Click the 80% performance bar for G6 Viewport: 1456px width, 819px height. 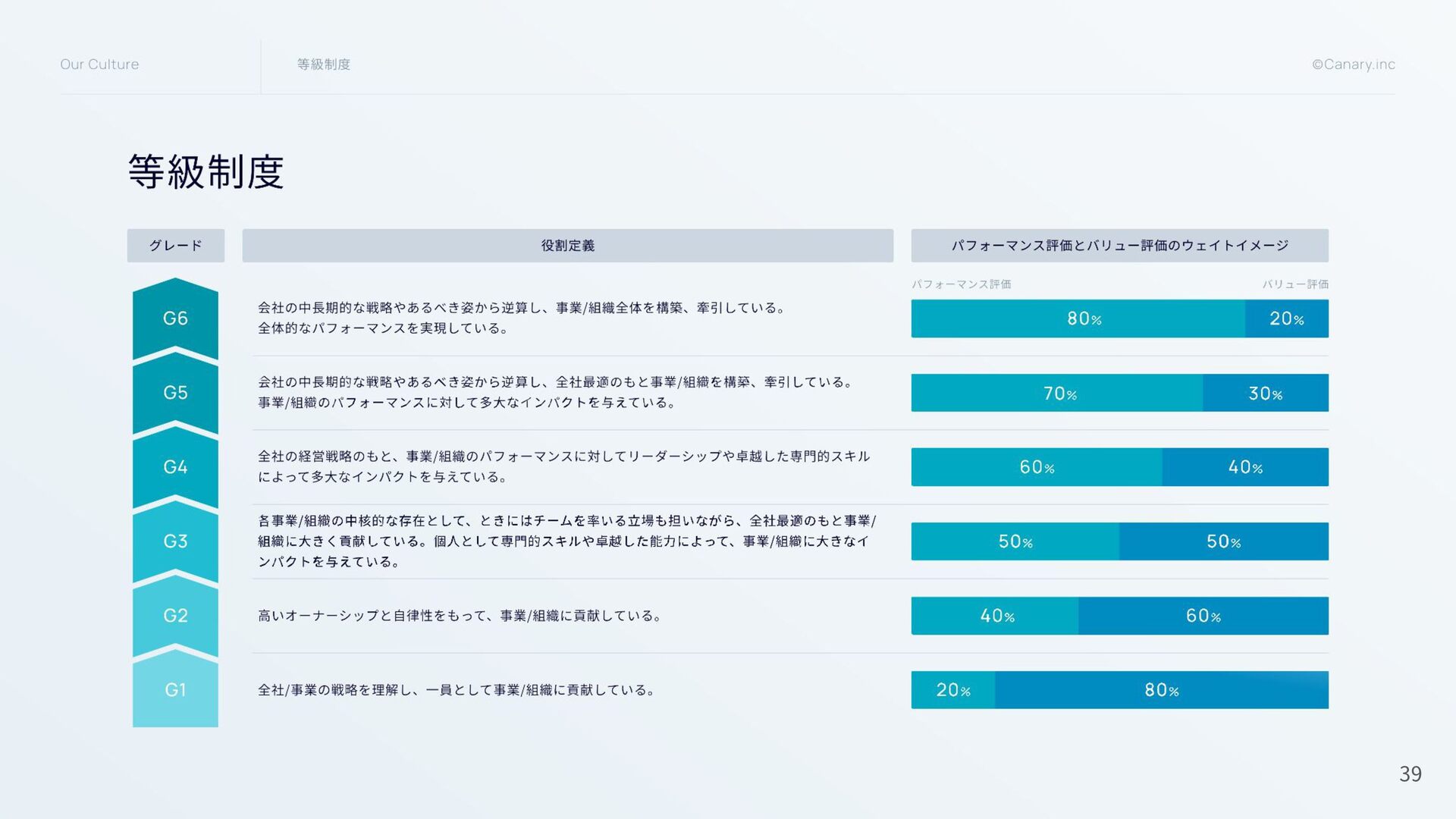click(1078, 318)
